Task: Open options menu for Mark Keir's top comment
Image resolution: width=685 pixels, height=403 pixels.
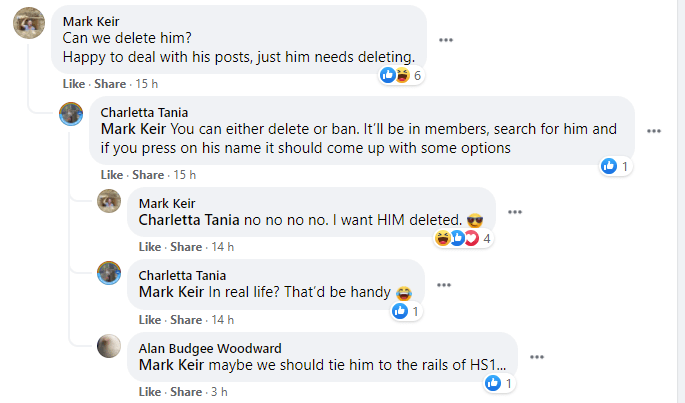Action: [446, 40]
